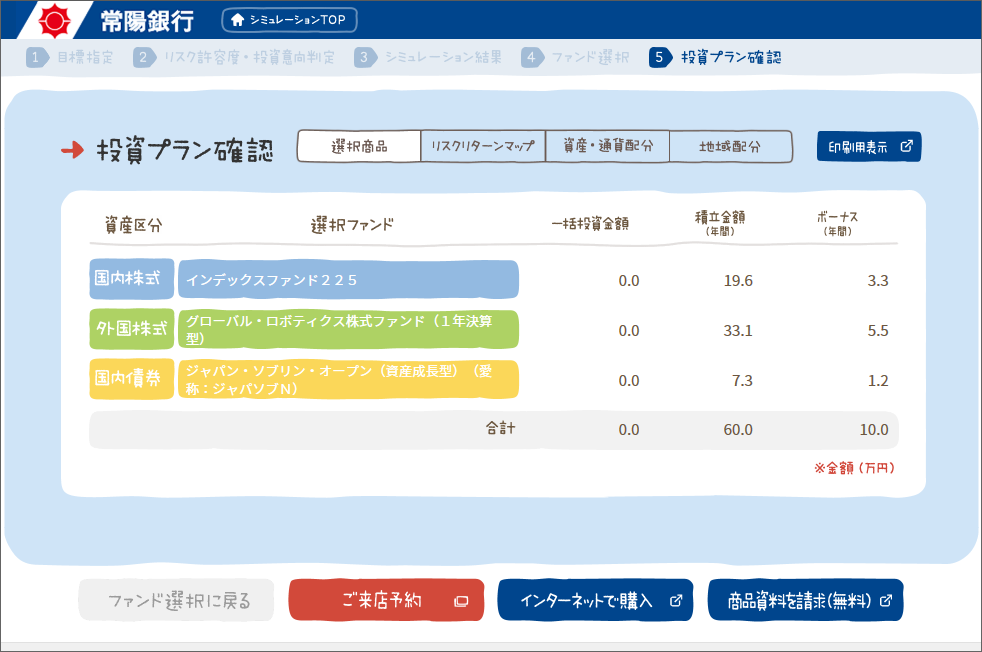Screen dimensions: 982x652
Task: Go to step 目標指定
Action: 85,58
